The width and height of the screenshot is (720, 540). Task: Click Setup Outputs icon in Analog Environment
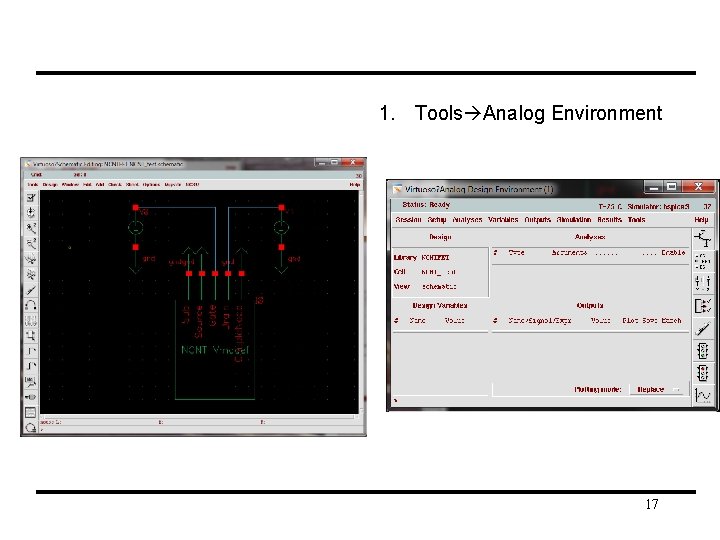click(x=703, y=306)
